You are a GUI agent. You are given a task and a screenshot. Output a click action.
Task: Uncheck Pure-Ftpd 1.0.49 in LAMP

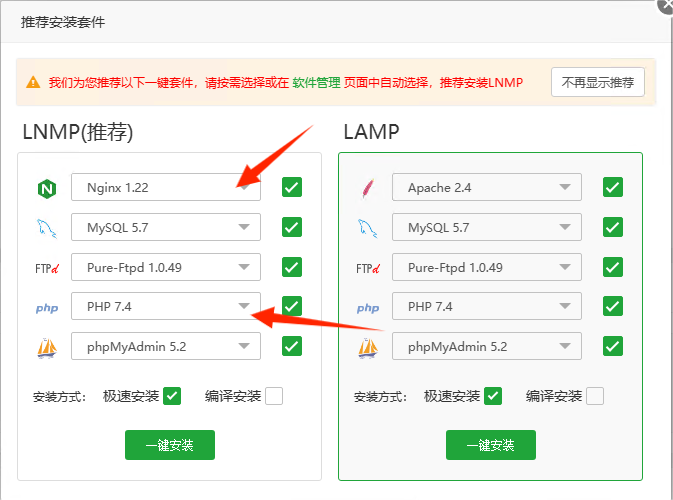(x=613, y=267)
